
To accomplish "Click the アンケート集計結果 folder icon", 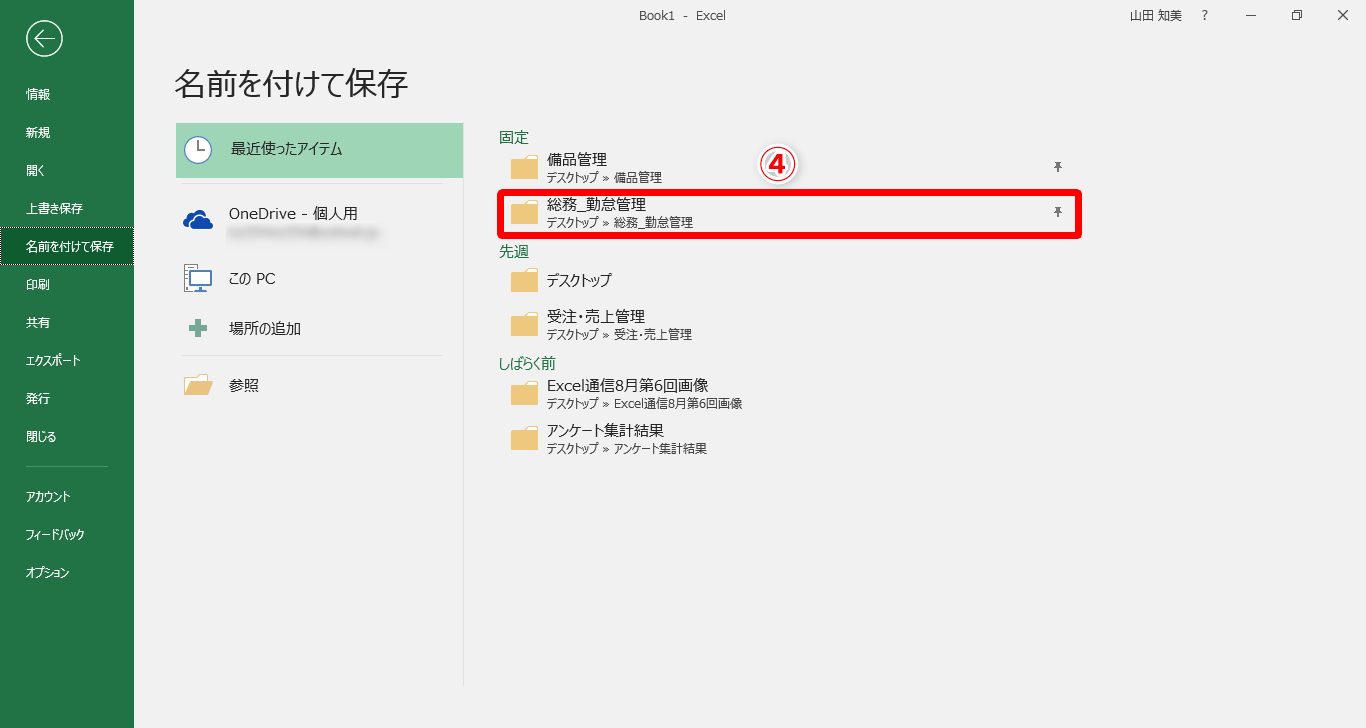I will click(524, 438).
